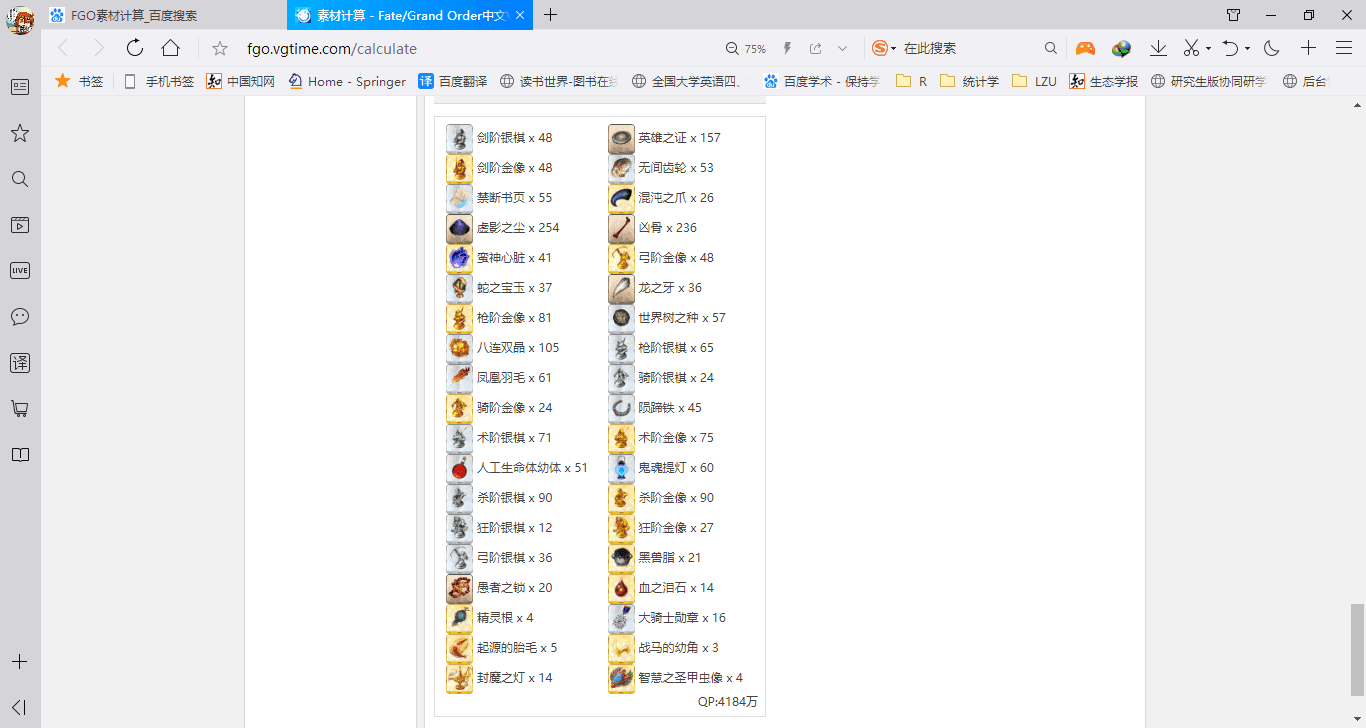Open 百度学术 bookmark

821,81
